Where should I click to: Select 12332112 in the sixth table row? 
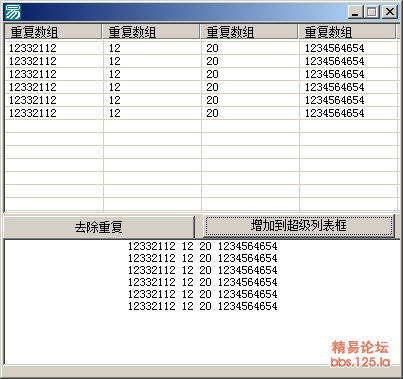33,113
